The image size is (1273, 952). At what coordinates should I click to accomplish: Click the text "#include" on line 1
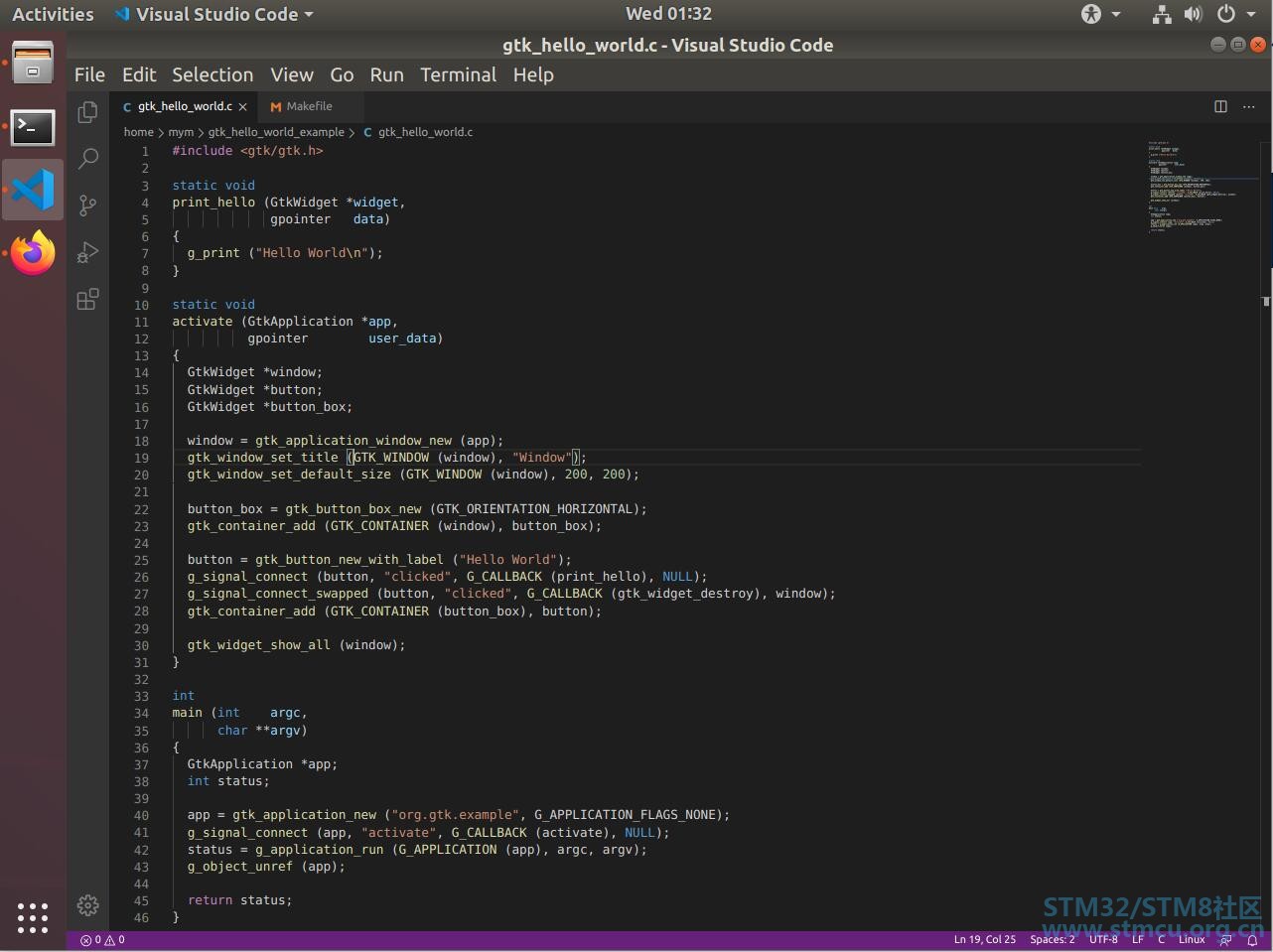tap(203, 151)
